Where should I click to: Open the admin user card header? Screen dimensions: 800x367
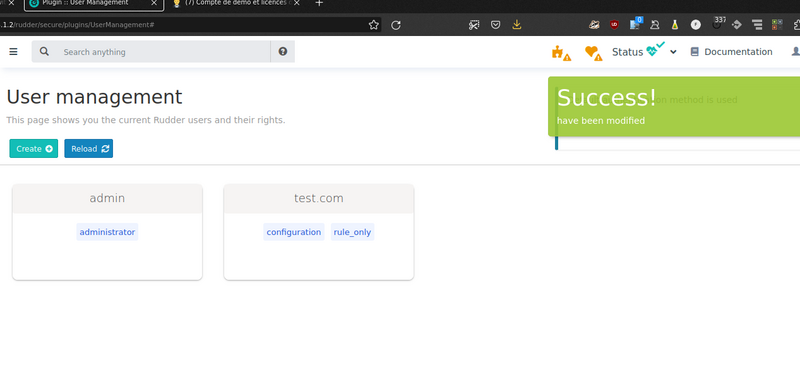(107, 199)
